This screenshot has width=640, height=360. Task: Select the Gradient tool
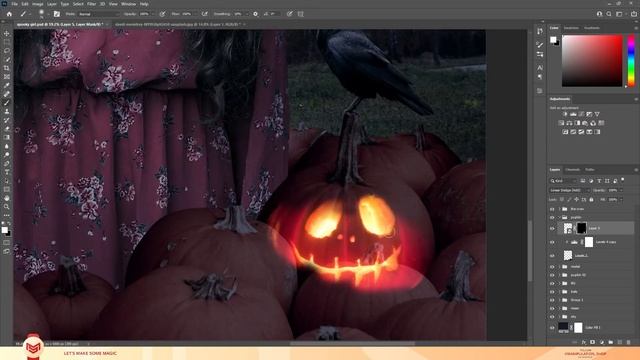(x=7, y=138)
